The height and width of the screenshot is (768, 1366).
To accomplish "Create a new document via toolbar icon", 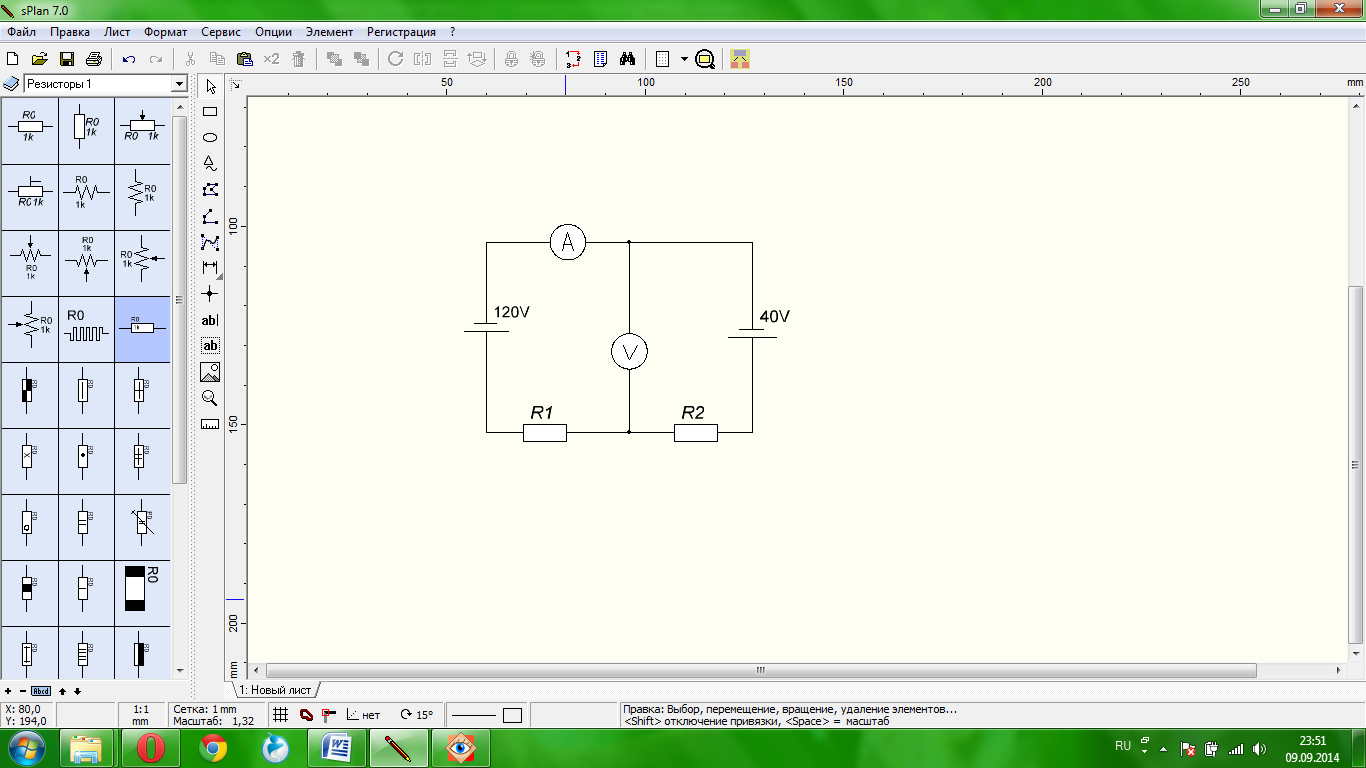I will pyautogui.click(x=13, y=59).
